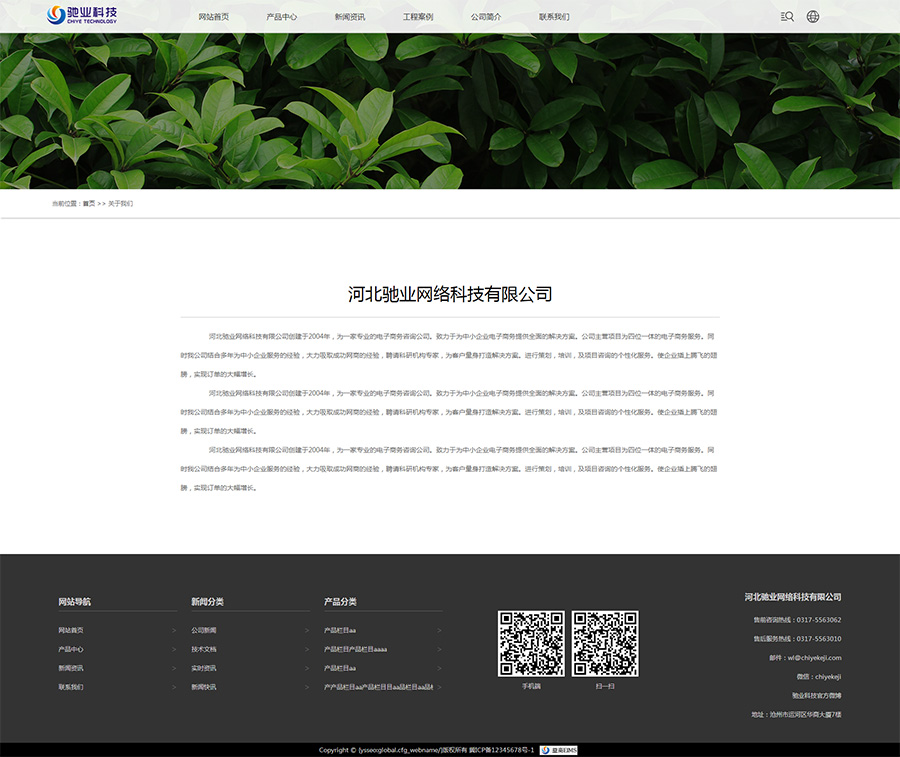Click the arrow beside 新闻快讯

pos(307,687)
